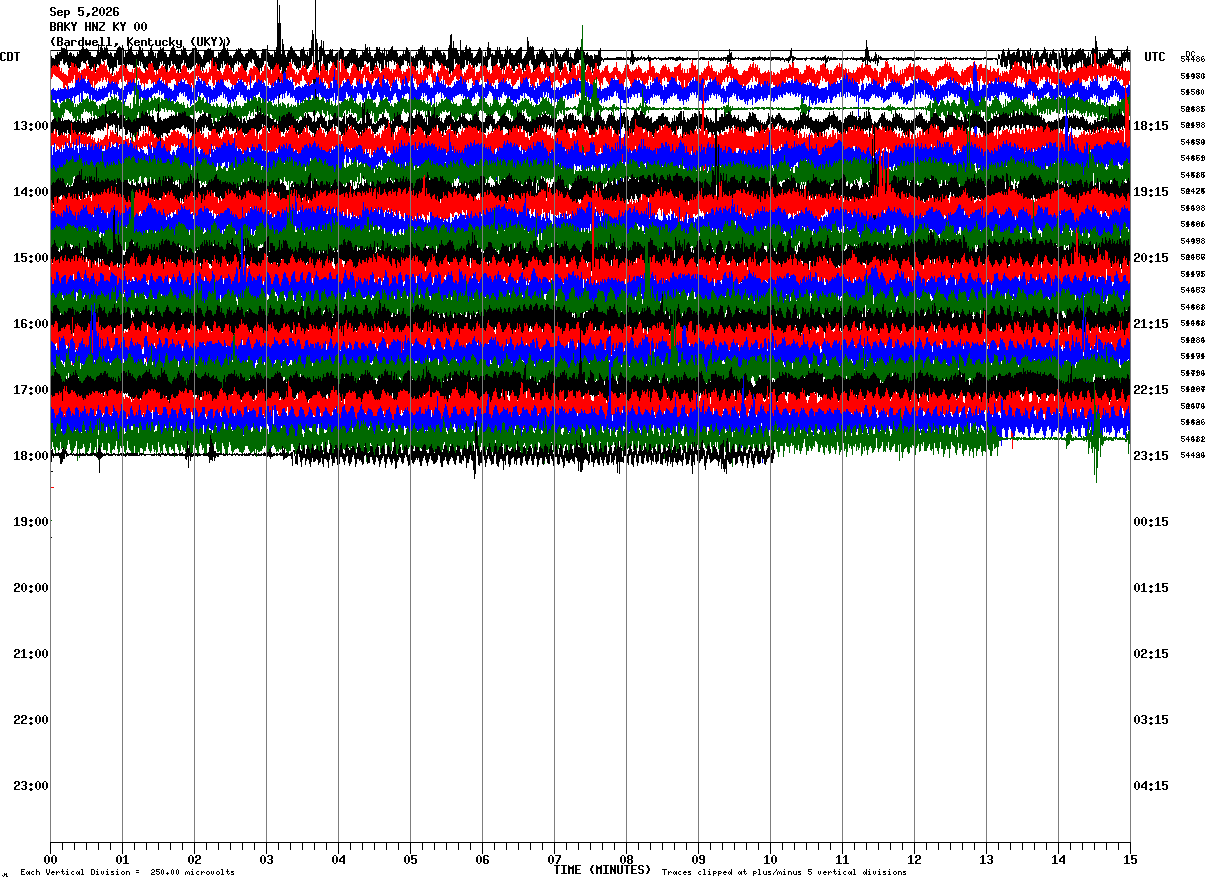
Task: Select the 23:00 CDT row label
Action: (31, 786)
